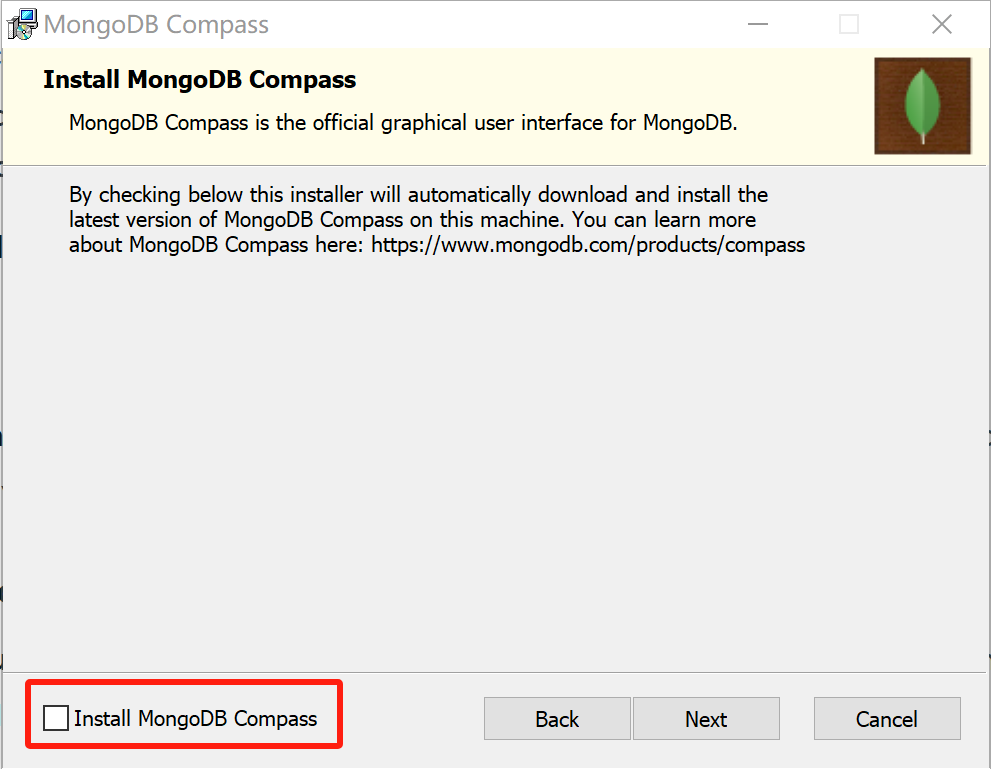Enable the Install MongoDB Compass checkbox
This screenshot has height=769, width=991.
click(56, 717)
